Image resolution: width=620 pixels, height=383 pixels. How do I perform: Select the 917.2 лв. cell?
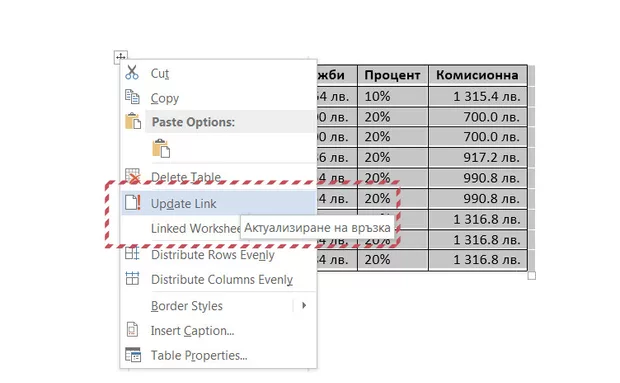(478, 158)
